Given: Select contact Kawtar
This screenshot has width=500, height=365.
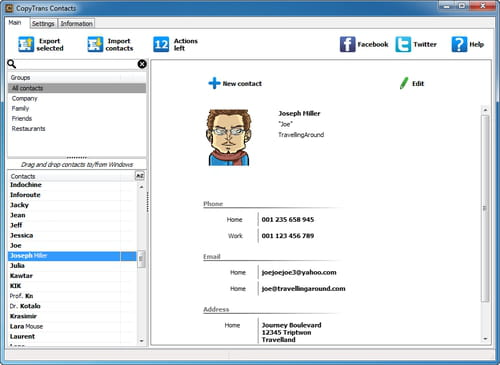Looking at the screenshot, I should coord(72,276).
